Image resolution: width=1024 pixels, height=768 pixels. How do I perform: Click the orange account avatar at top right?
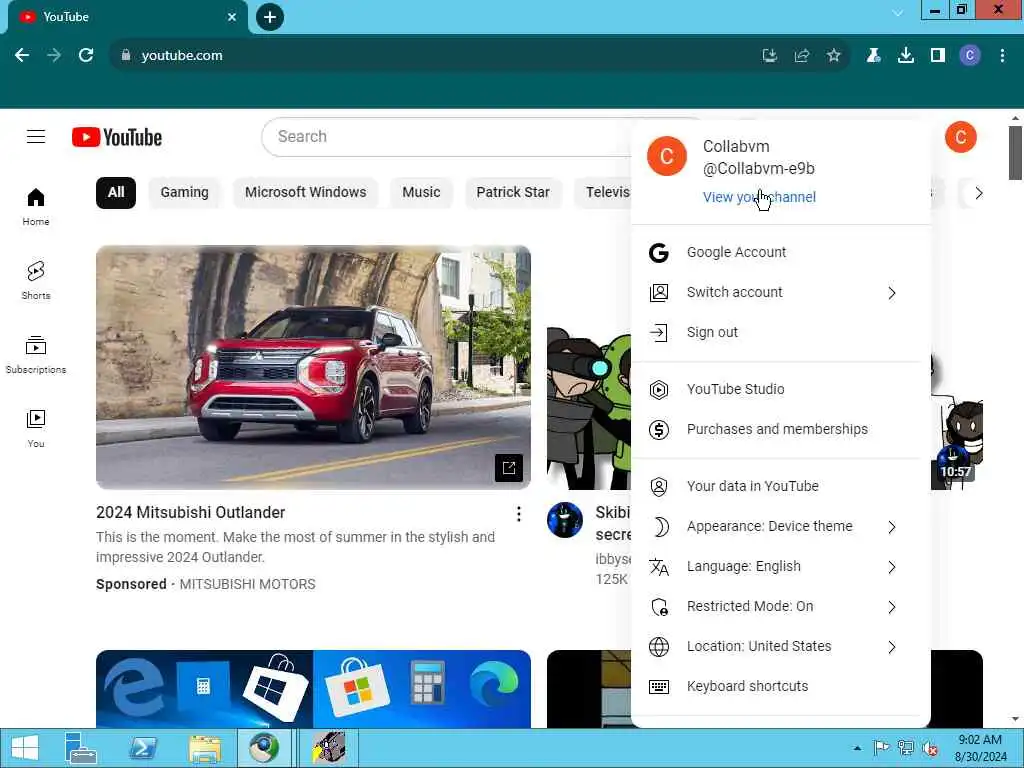(x=960, y=137)
